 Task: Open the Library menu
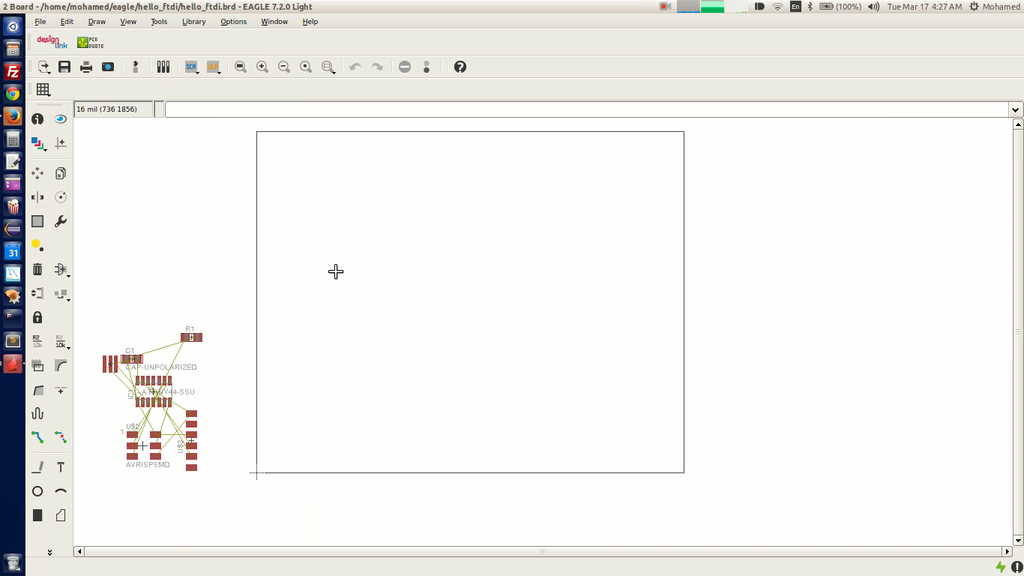click(x=193, y=22)
